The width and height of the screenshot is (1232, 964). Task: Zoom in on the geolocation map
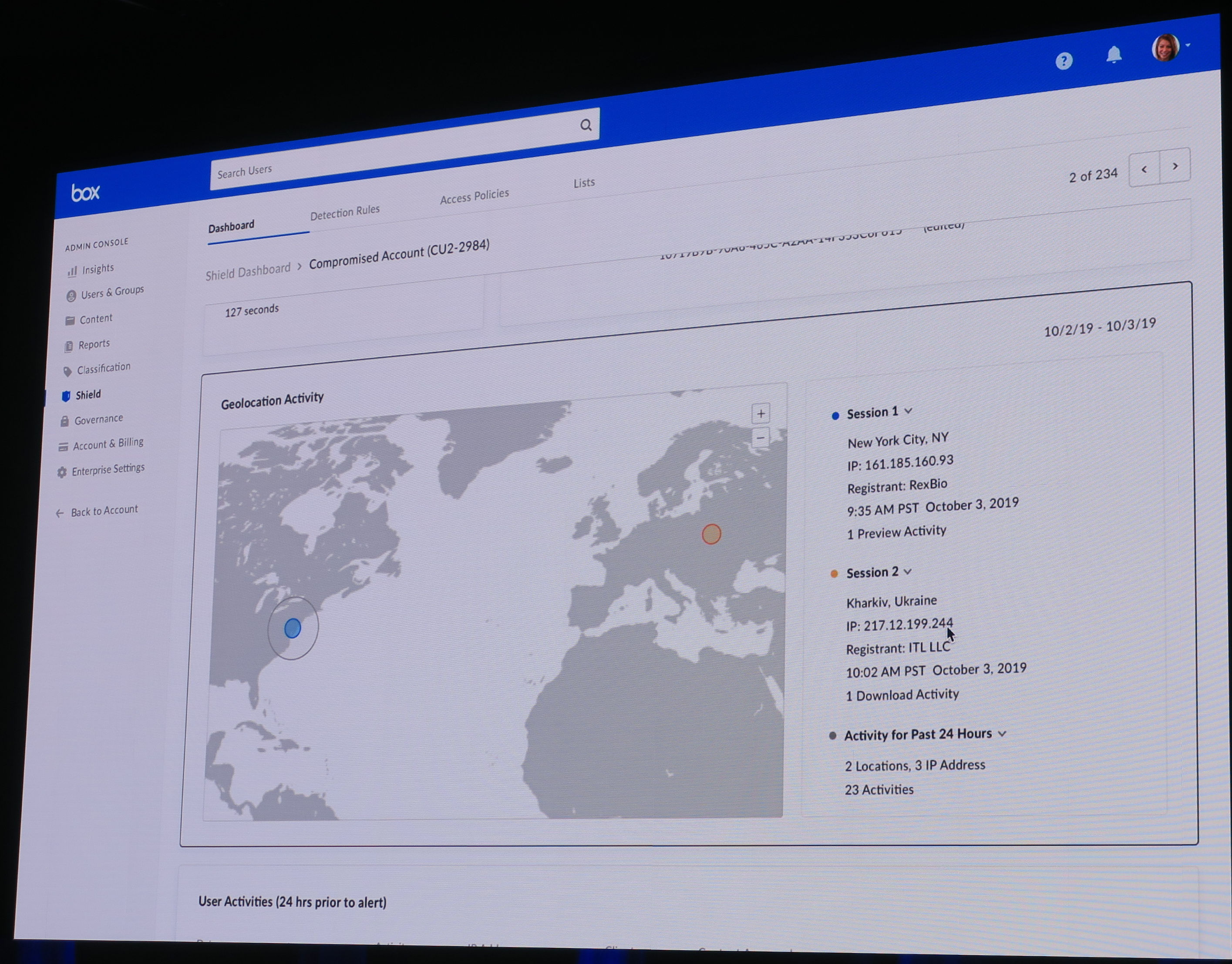[x=761, y=414]
